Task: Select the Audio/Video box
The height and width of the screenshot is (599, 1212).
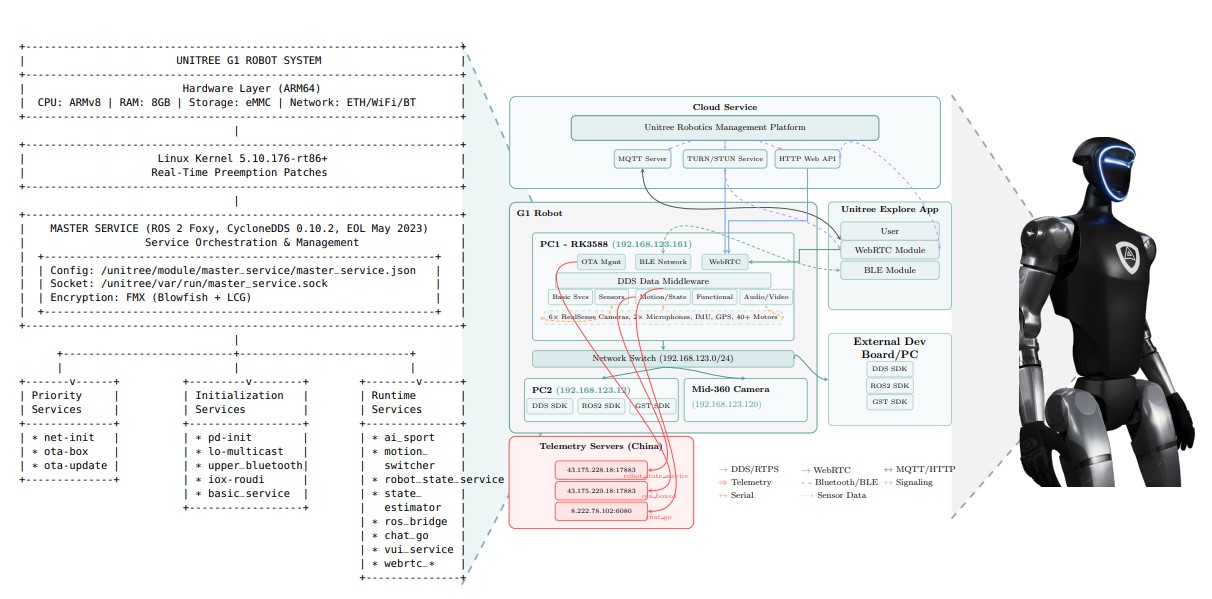Action: click(x=767, y=297)
